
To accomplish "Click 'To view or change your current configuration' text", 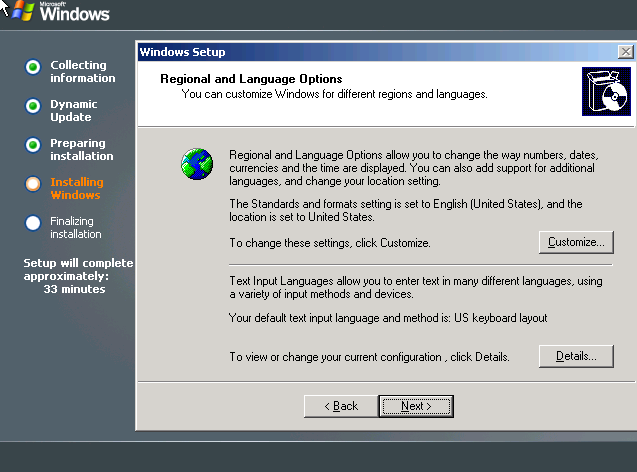I will [x=369, y=357].
